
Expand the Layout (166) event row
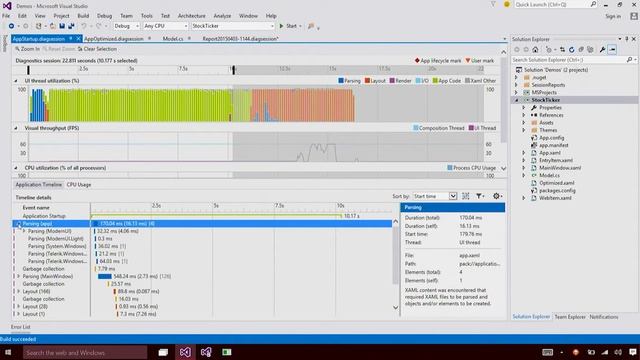coord(18,291)
